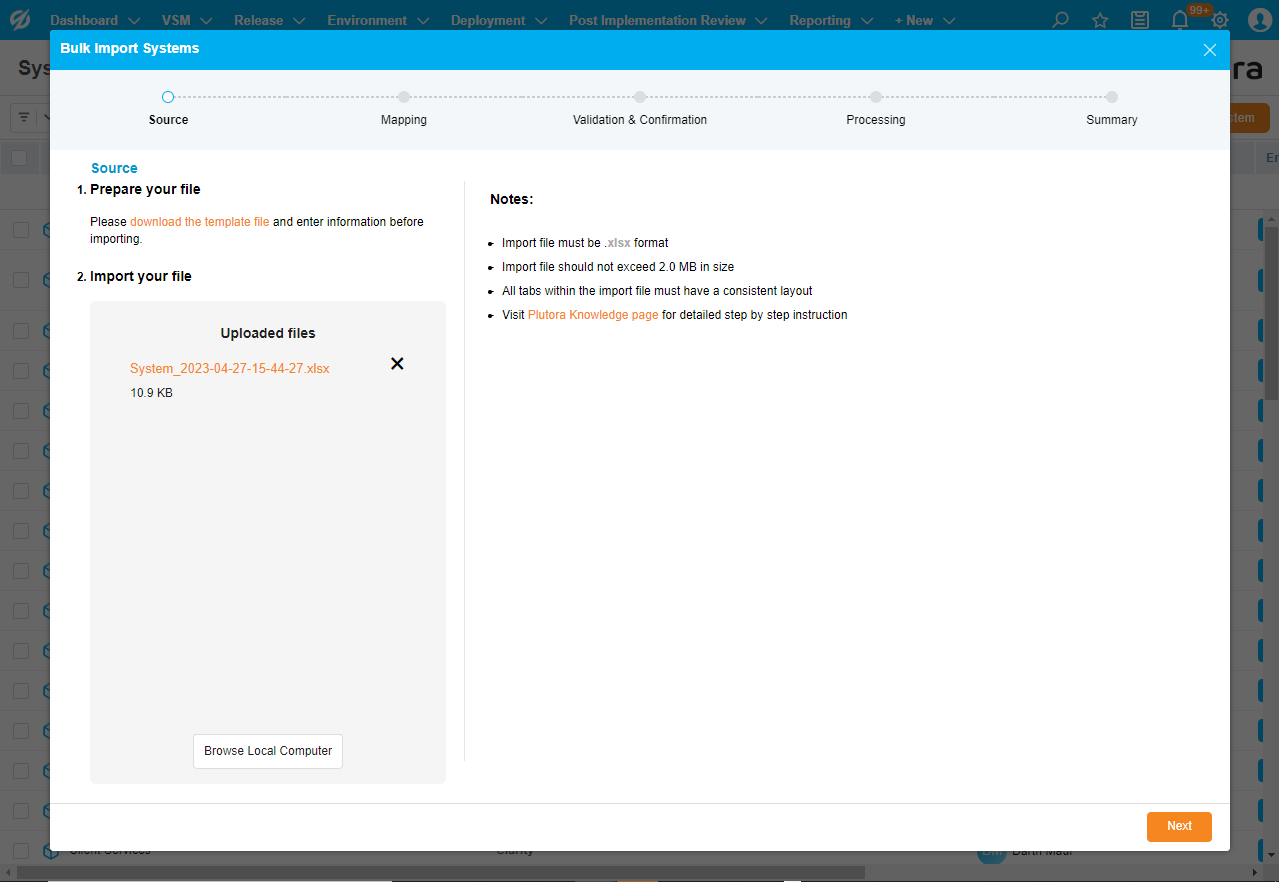Click the favorites star icon
Viewport: 1279px width, 882px height.
pyautogui.click(x=1100, y=20)
